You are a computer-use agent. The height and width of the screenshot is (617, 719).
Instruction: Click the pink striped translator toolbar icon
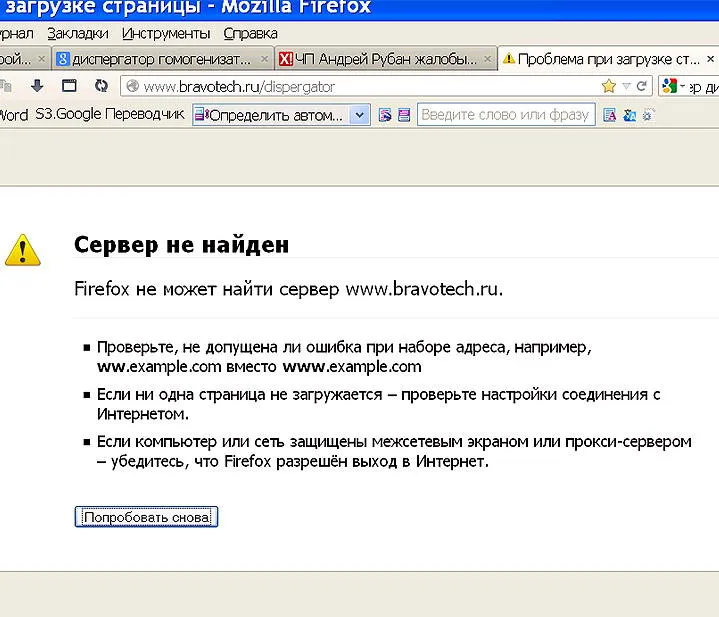[404, 115]
